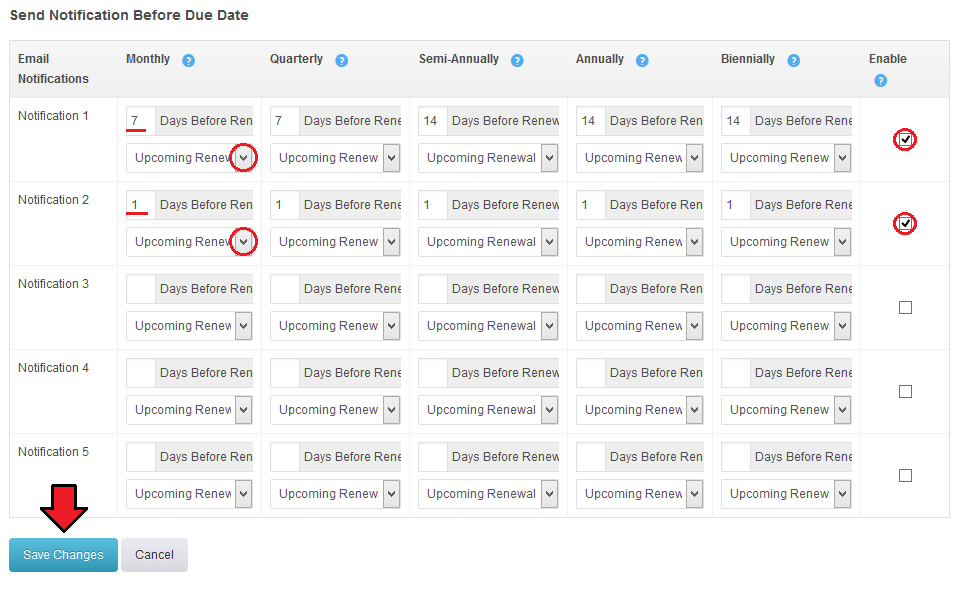Open the Quarterly column help icon
958x596 pixels.
coord(342,61)
